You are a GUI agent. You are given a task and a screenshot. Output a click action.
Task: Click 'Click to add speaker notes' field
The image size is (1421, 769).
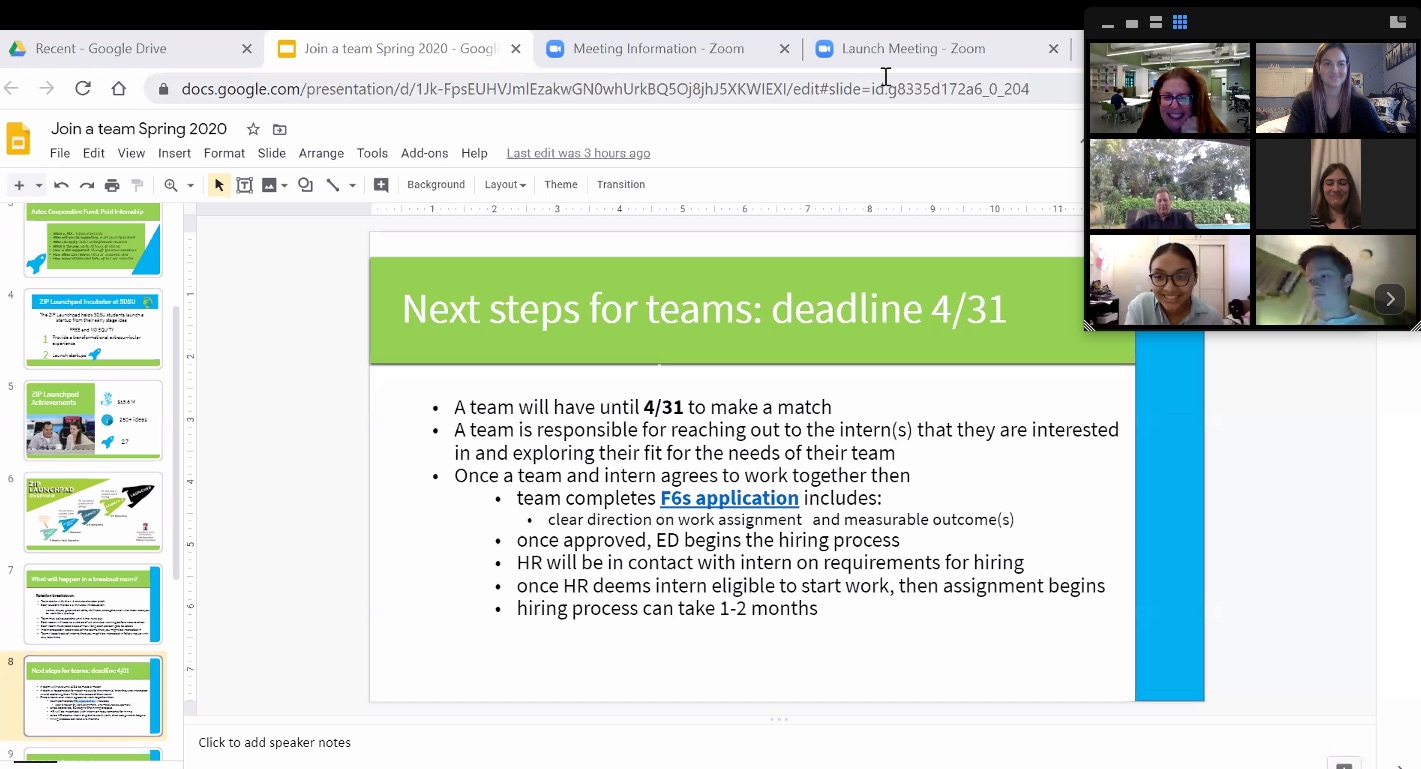tap(274, 742)
